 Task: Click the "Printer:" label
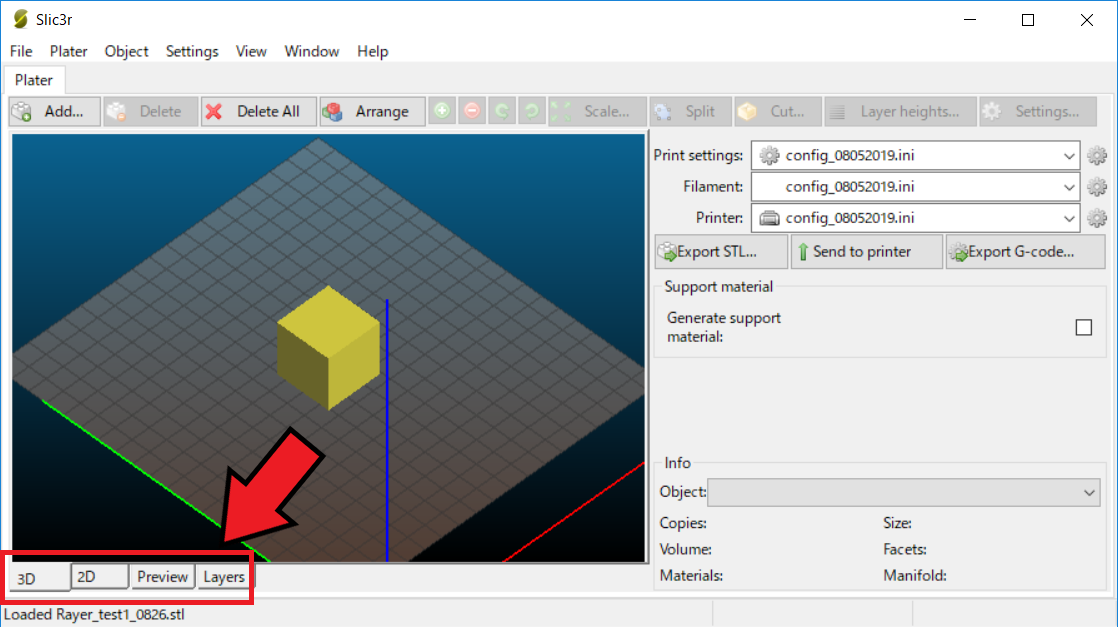[719, 218]
